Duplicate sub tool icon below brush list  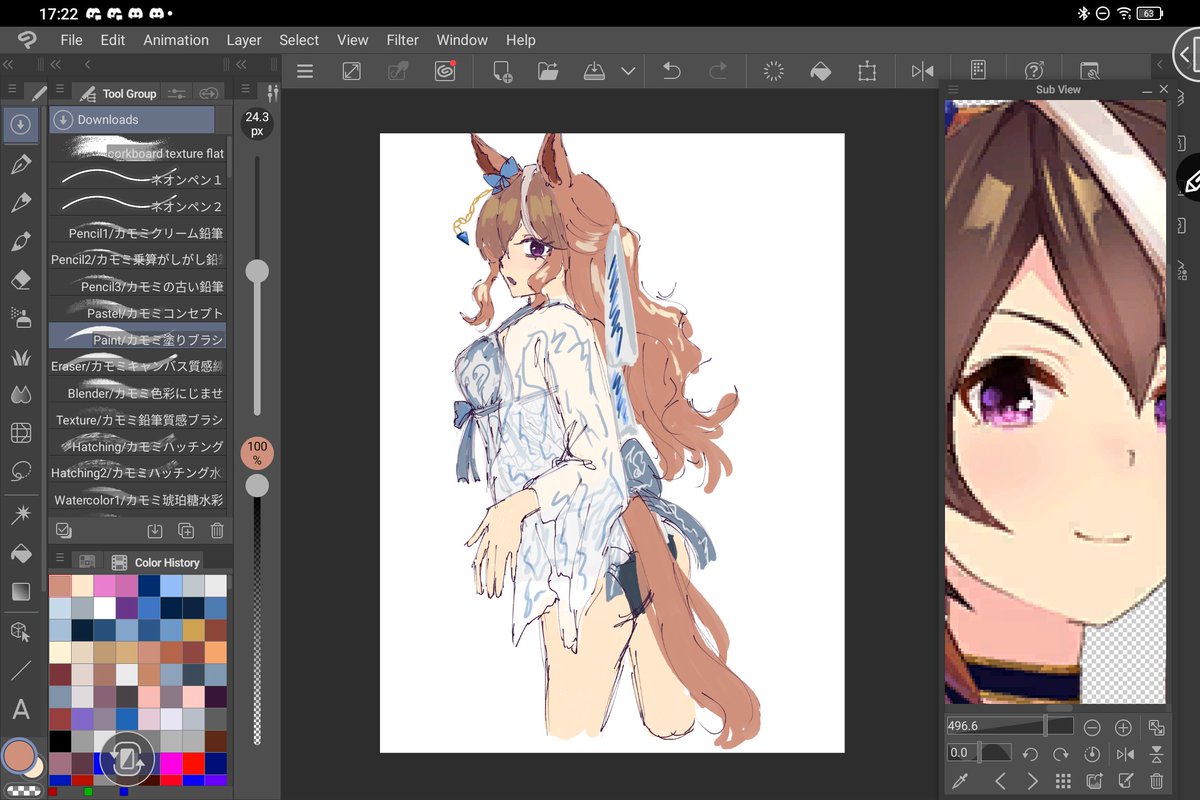pyautogui.click(x=186, y=531)
